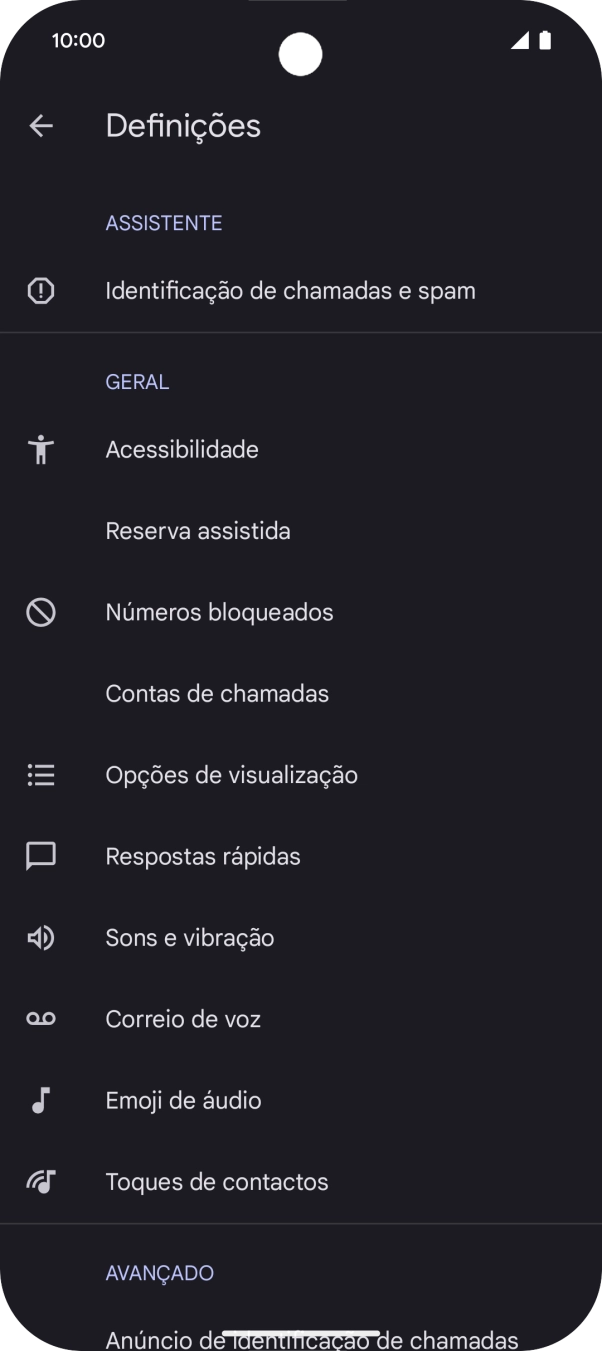Select Anúncio de identificação de chamadas
Viewport: 602px width, 1351px height.
[311, 1337]
